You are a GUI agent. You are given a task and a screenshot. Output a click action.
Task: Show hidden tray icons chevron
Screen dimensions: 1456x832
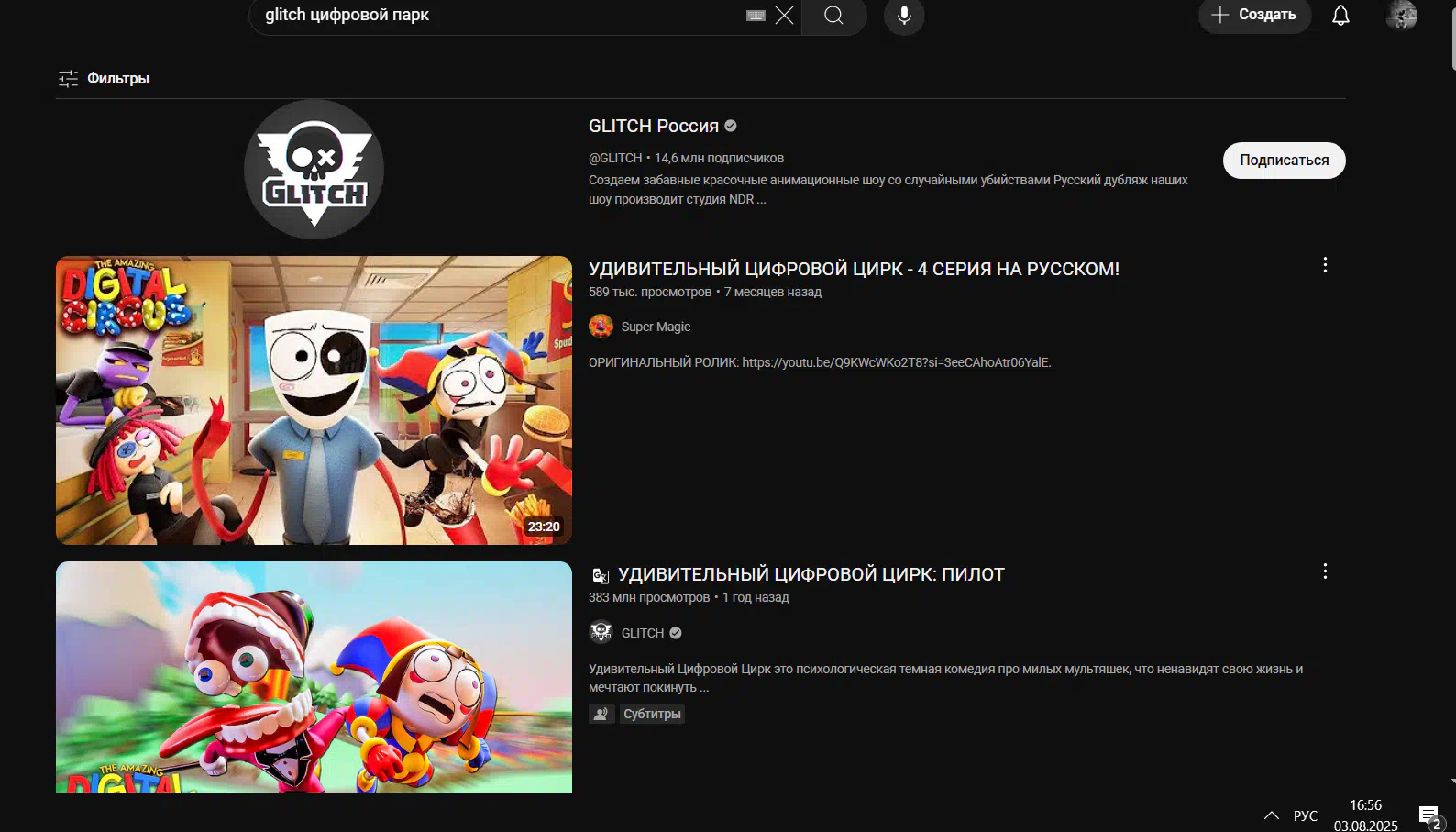tap(1272, 815)
